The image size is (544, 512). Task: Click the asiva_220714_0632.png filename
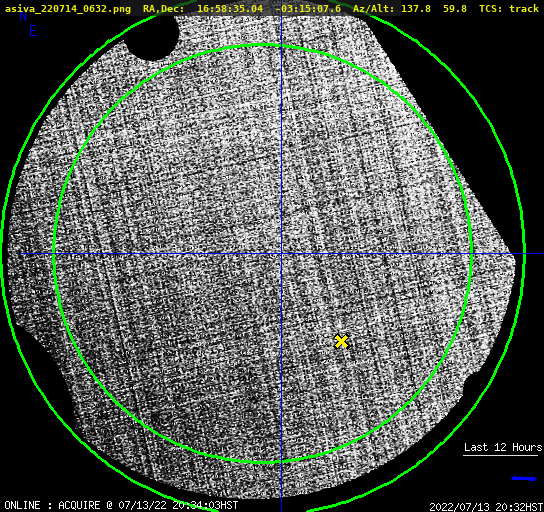click(x=68, y=9)
